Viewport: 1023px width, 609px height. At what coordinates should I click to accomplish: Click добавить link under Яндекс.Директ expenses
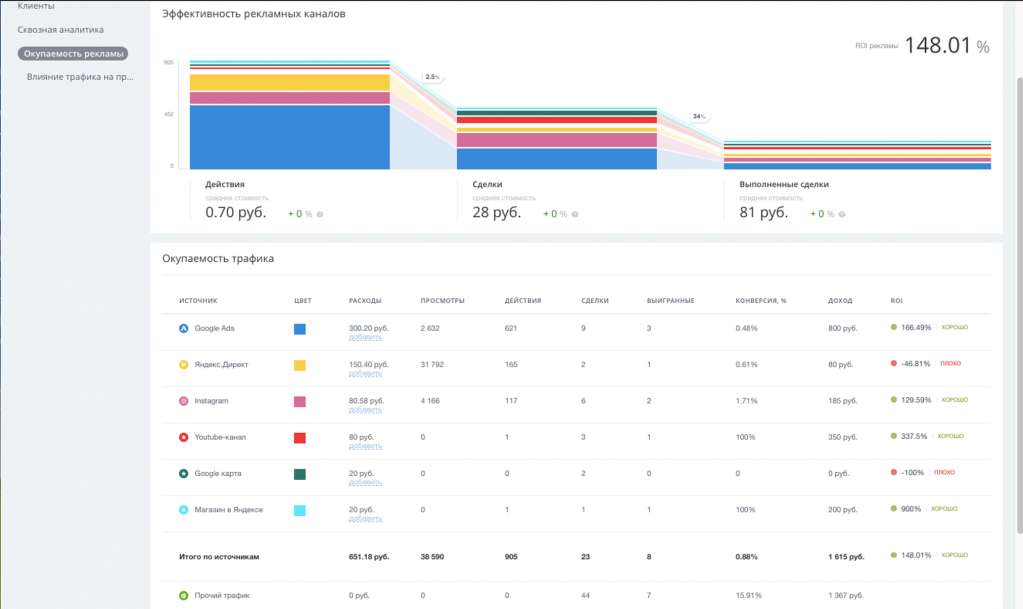point(365,373)
